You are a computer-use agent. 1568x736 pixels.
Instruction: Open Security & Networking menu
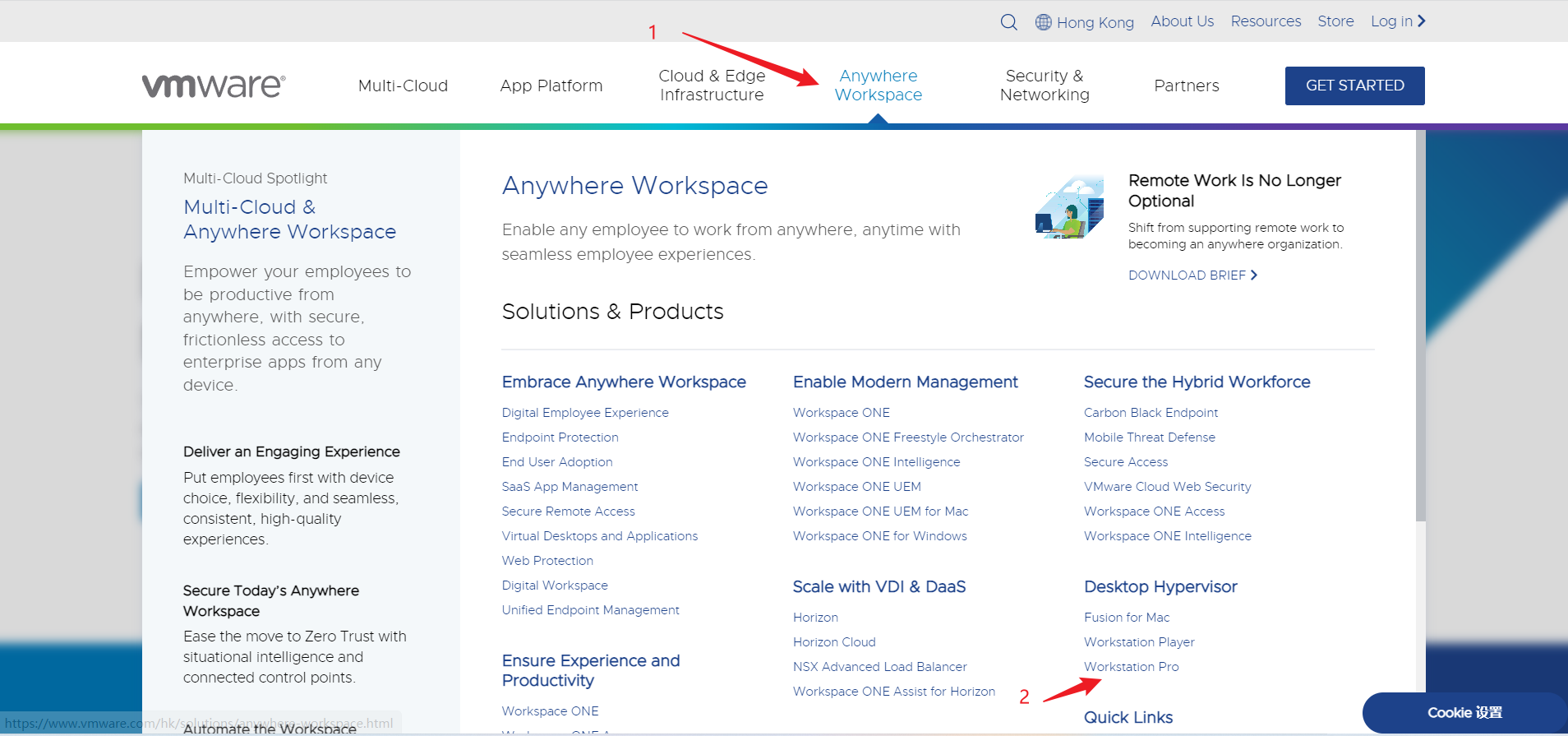pyautogui.click(x=1045, y=86)
